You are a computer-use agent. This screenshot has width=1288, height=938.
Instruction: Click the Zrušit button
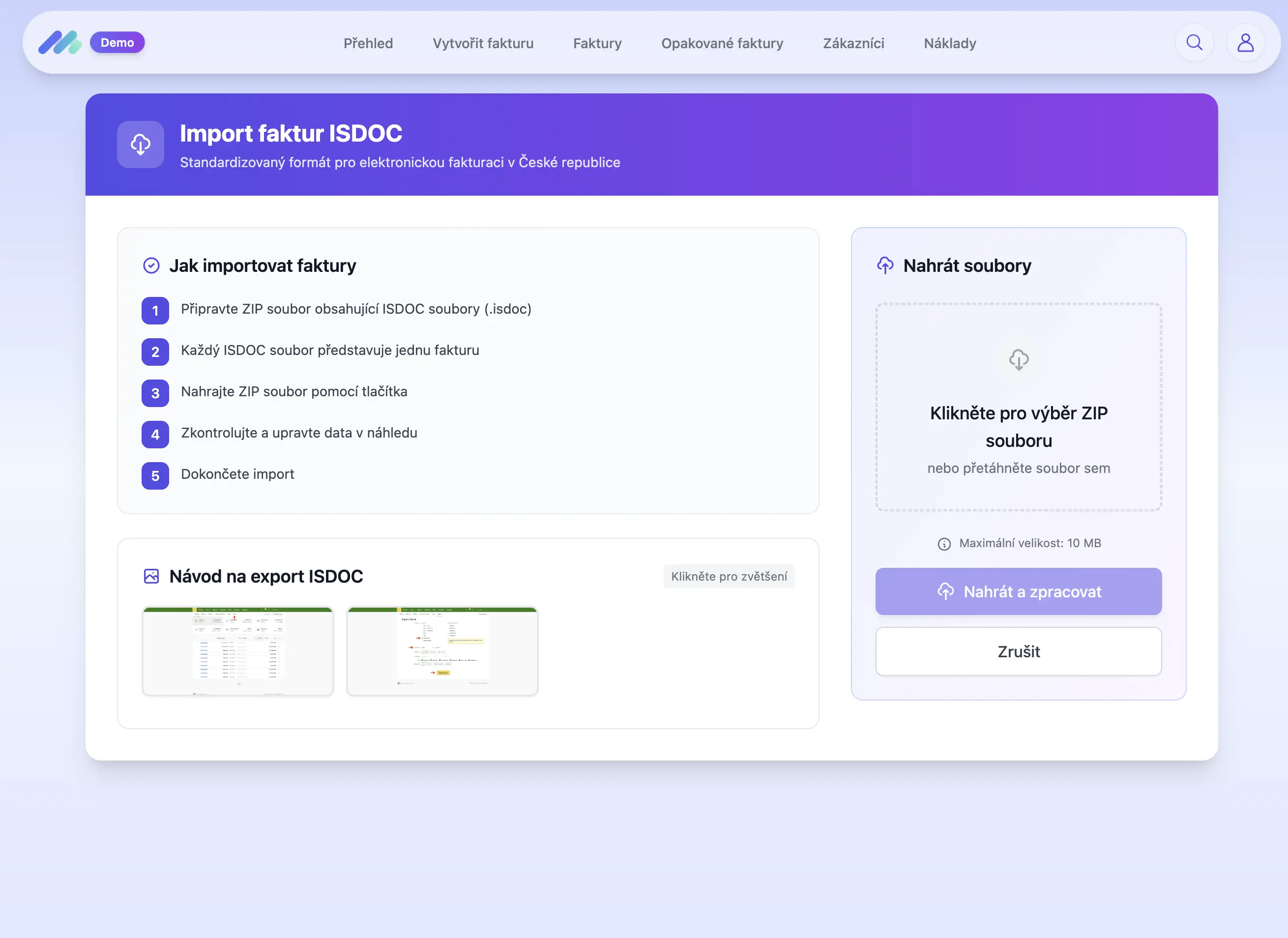click(x=1018, y=651)
